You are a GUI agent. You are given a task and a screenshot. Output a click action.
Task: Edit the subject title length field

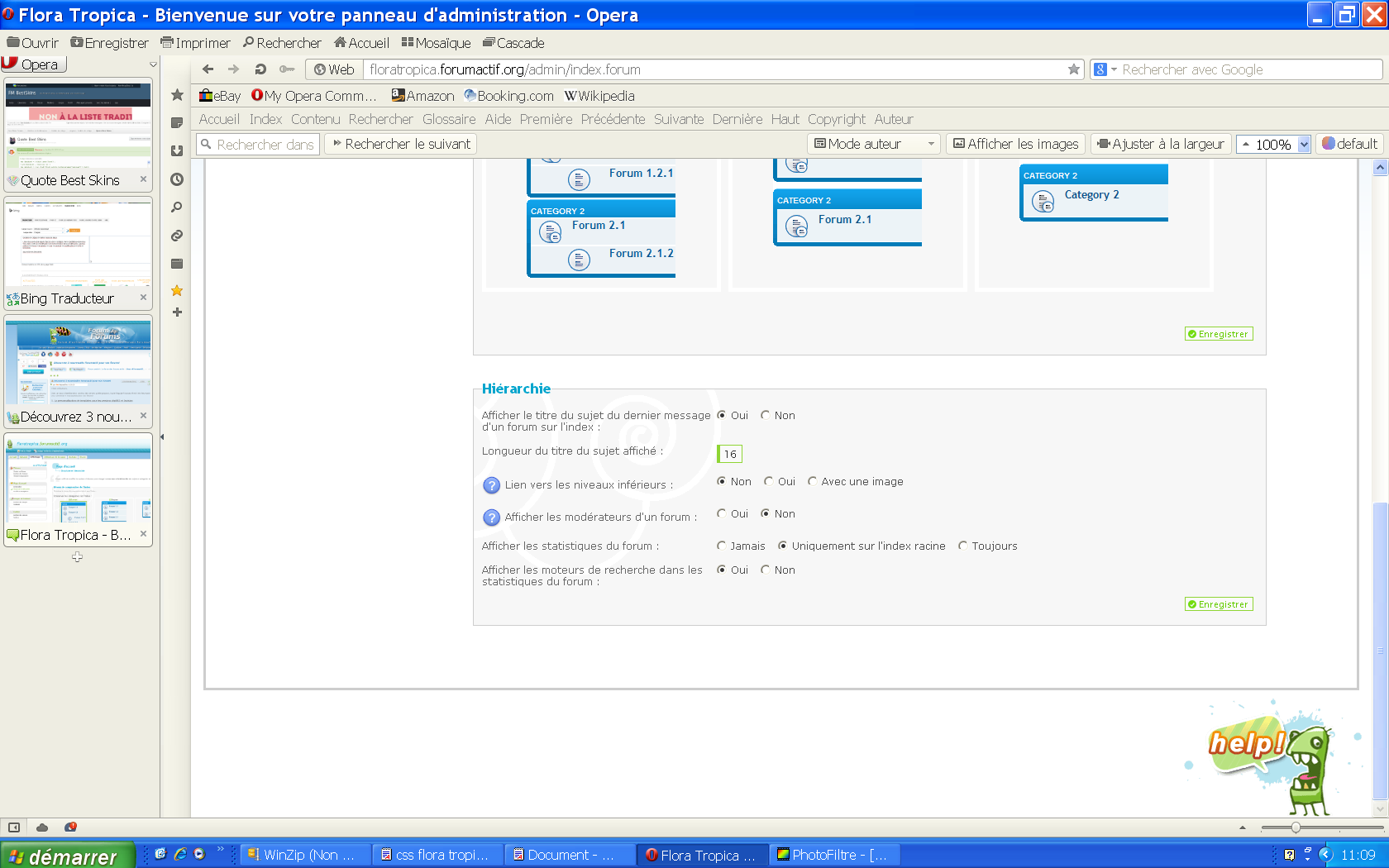(x=730, y=454)
